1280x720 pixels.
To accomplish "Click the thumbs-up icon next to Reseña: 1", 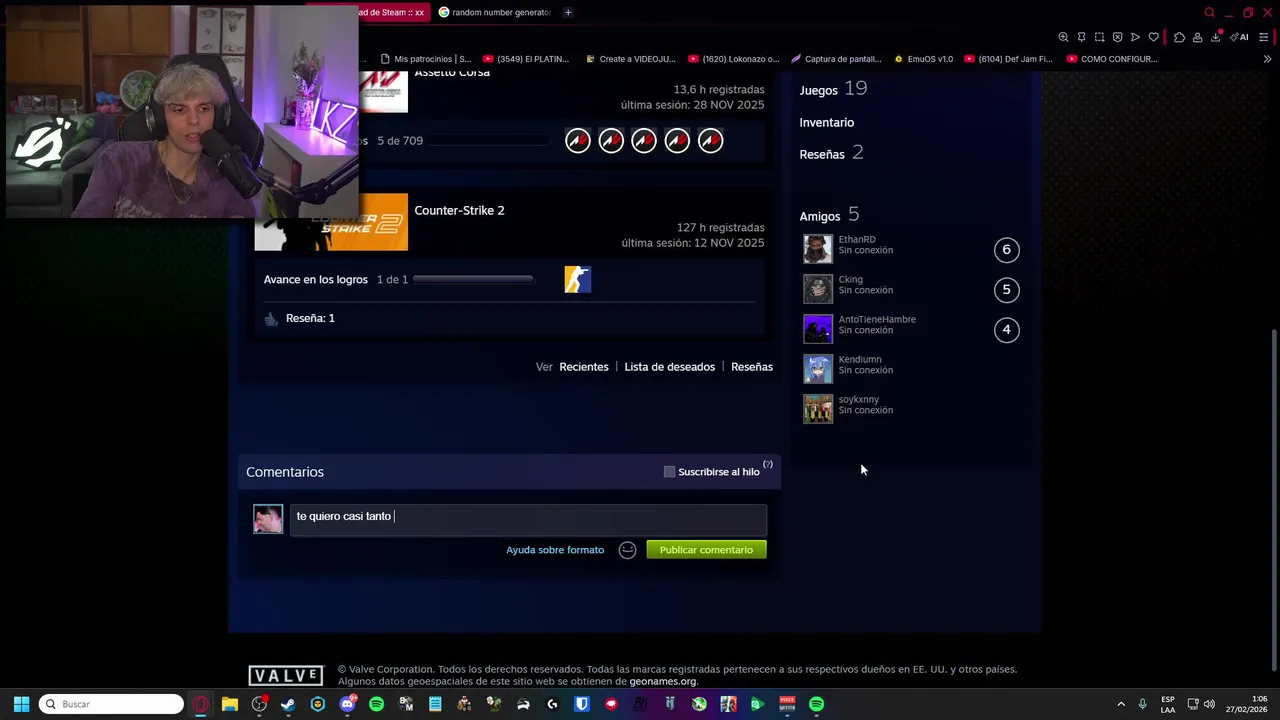I will [x=271, y=319].
